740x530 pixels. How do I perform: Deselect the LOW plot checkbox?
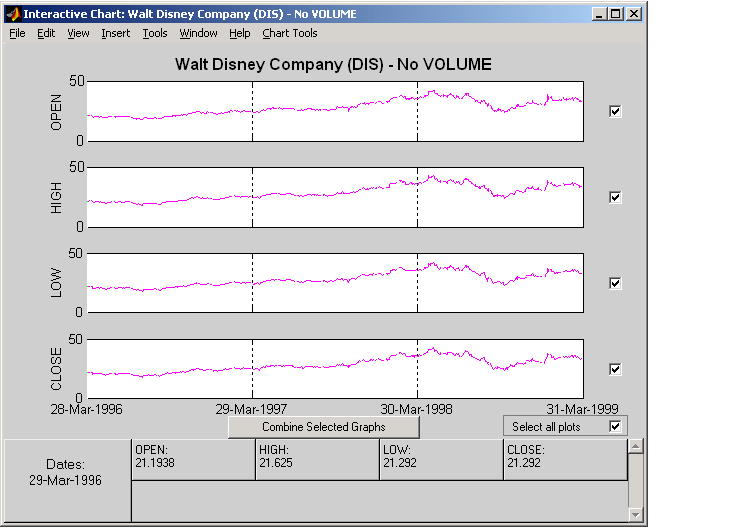(615, 283)
